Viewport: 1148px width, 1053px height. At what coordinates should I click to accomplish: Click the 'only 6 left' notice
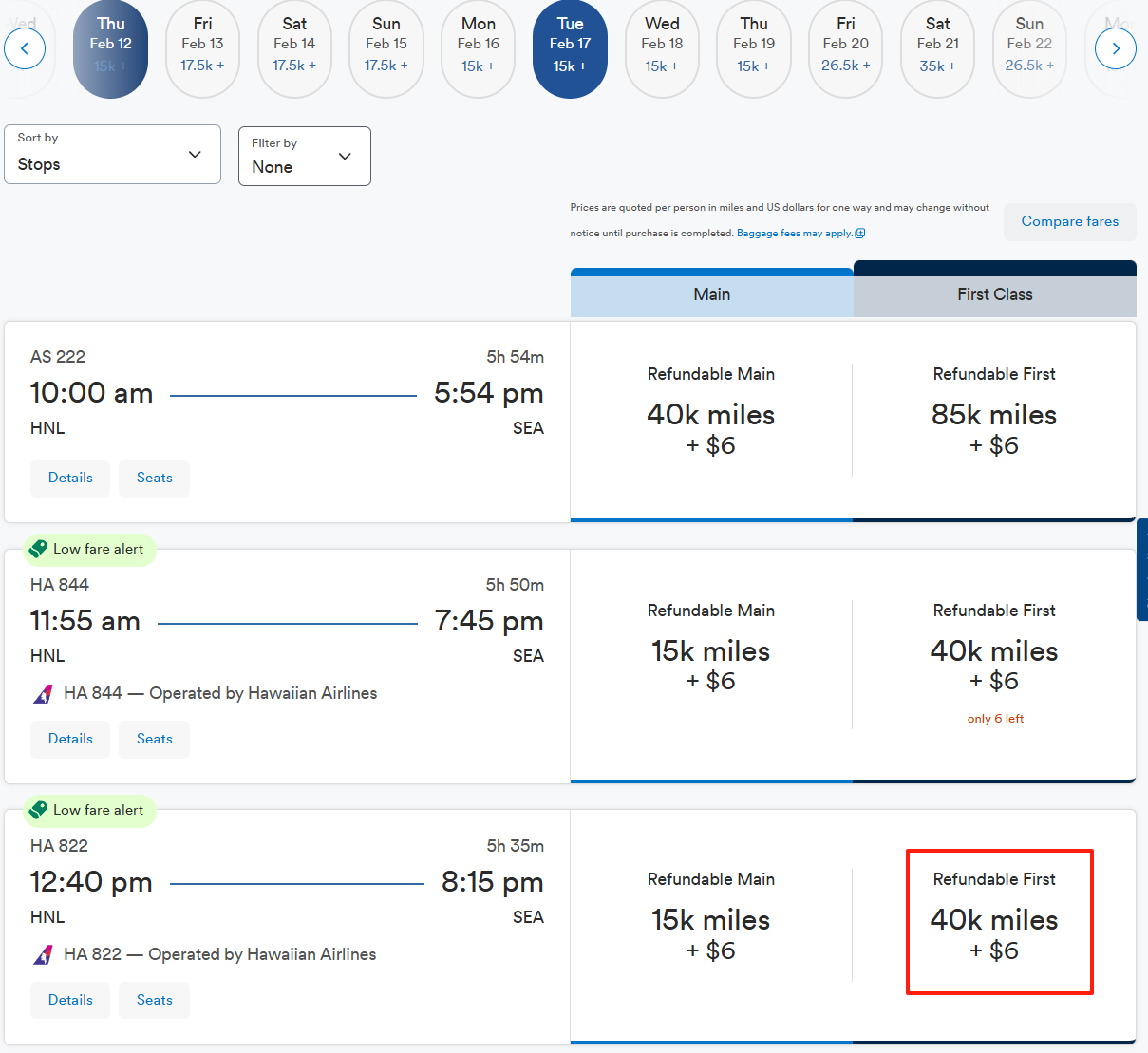(995, 719)
